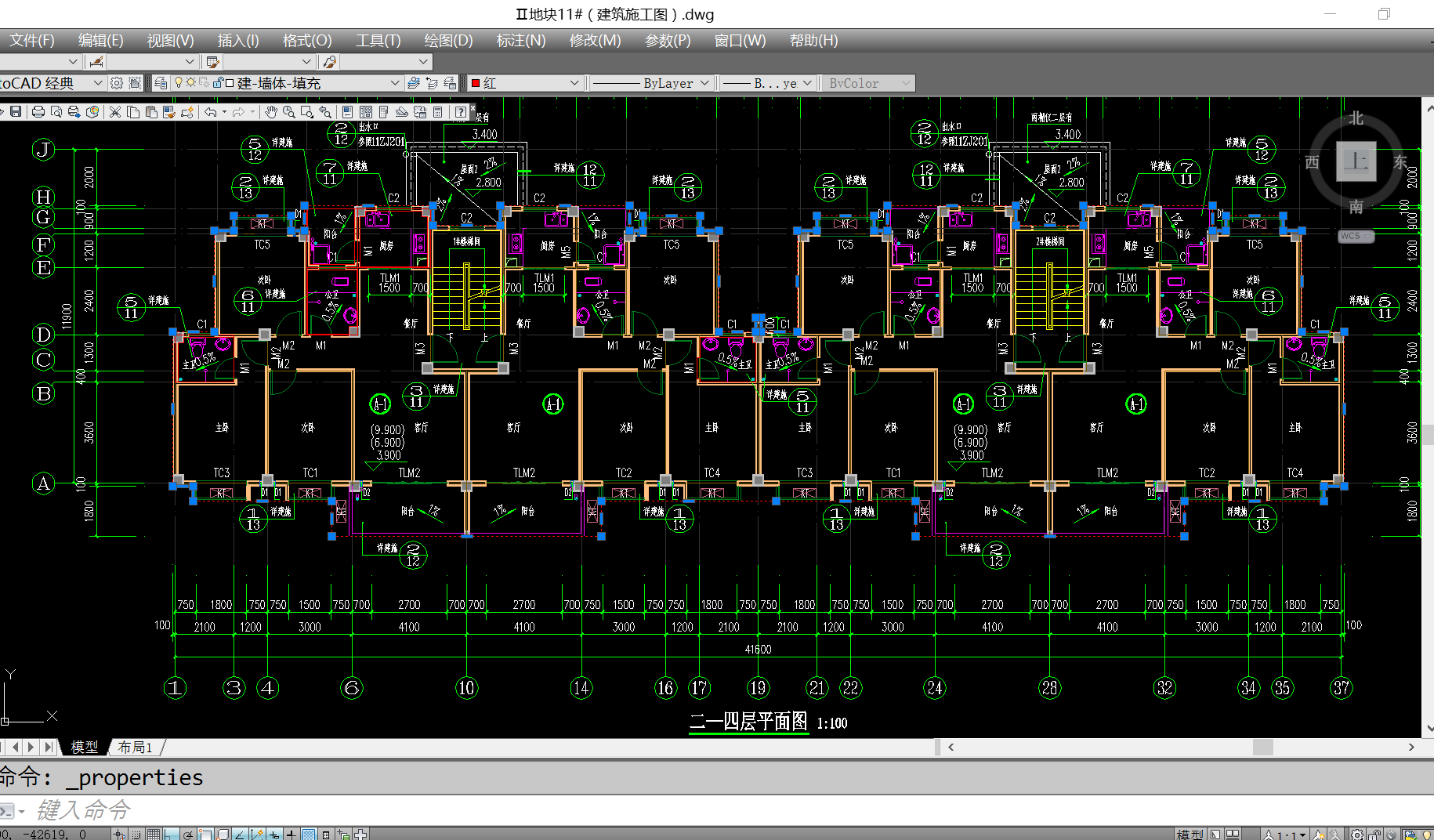Click 北 on the ViewCube compass
The image size is (1434, 840).
point(1356,118)
